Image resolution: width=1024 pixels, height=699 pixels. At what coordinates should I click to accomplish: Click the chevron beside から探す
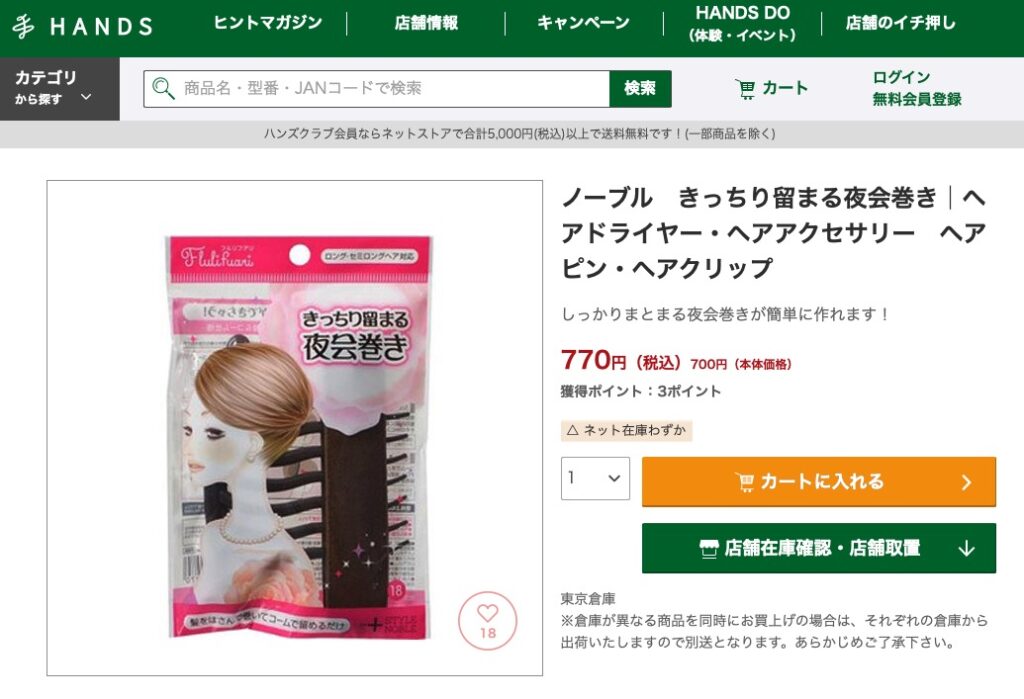(86, 97)
